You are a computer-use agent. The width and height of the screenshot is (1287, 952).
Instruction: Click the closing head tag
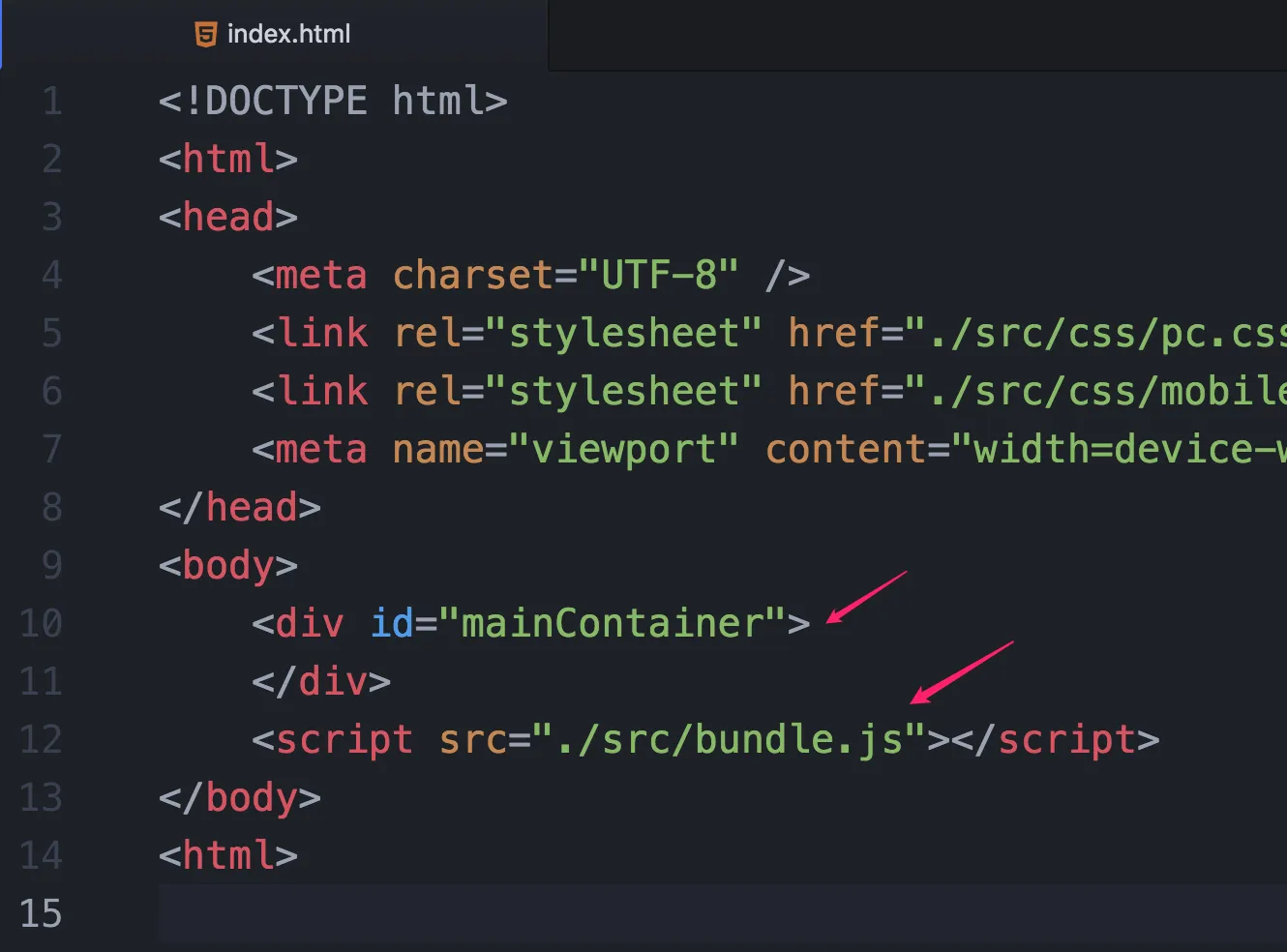240,508
